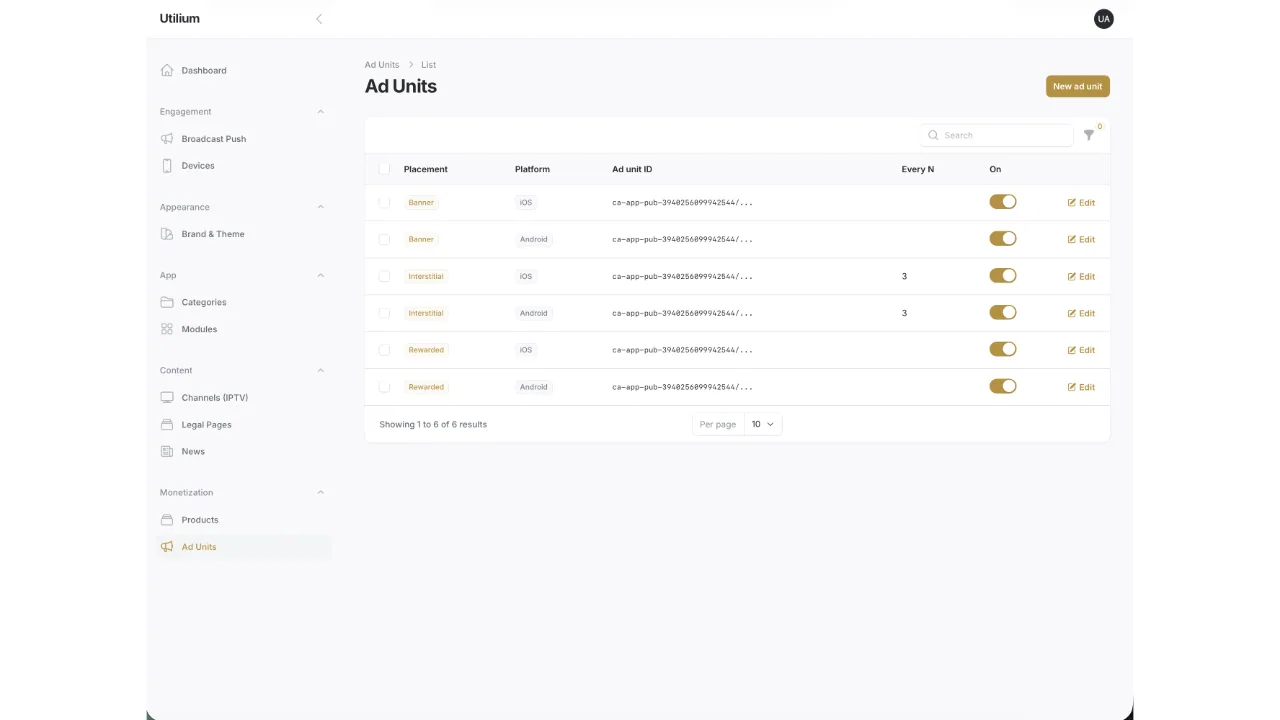Click the News newspaper icon

pyautogui.click(x=167, y=452)
